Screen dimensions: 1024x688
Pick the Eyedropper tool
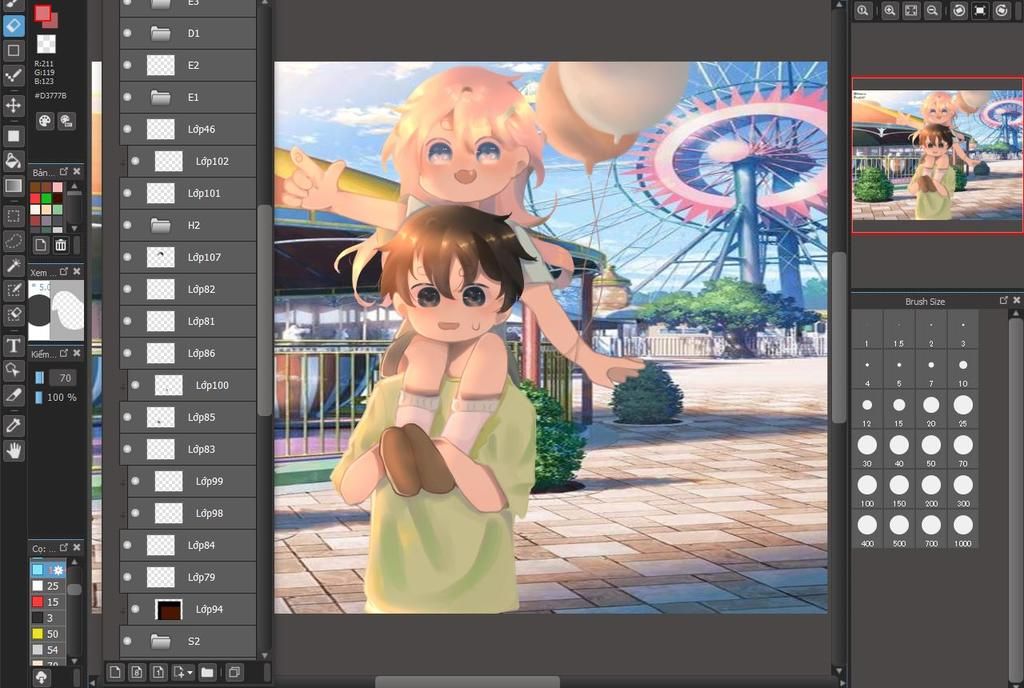coord(14,426)
